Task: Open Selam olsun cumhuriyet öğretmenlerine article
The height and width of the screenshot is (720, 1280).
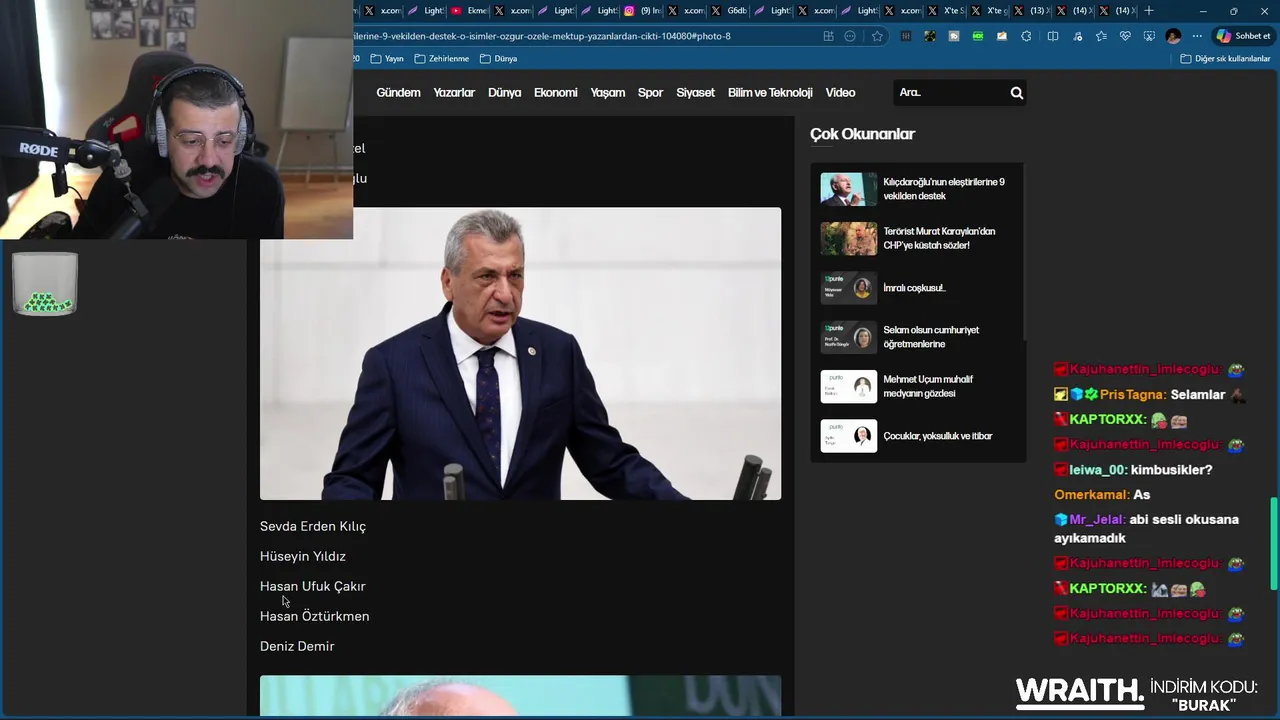Action: pyautogui.click(x=931, y=337)
